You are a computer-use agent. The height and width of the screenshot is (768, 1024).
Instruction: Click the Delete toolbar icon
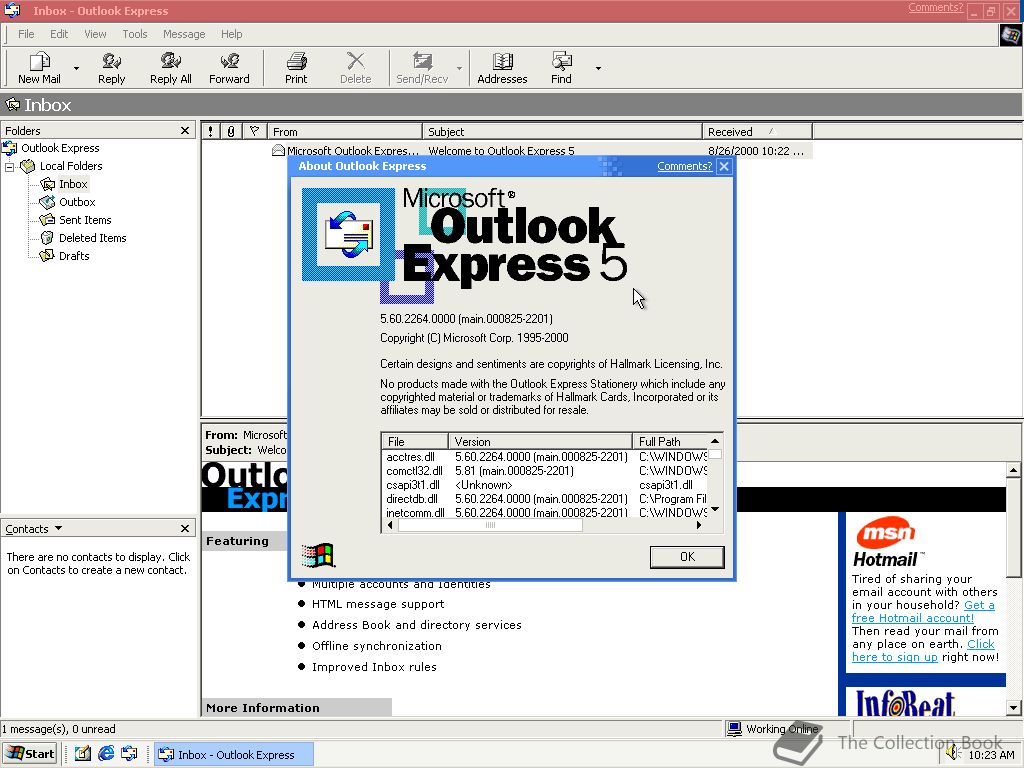(355, 68)
